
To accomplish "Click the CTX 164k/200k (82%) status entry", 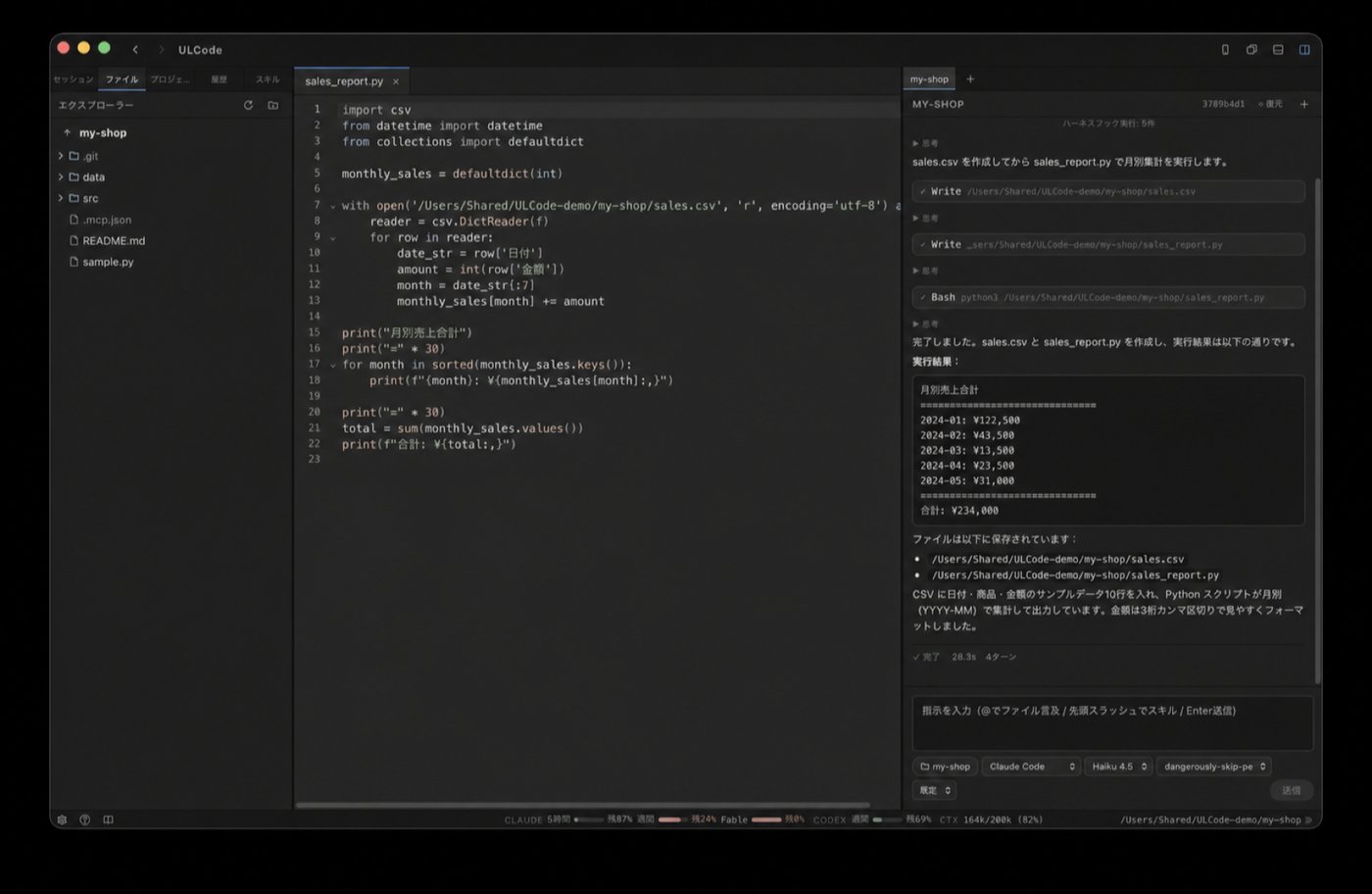I will pos(991,819).
